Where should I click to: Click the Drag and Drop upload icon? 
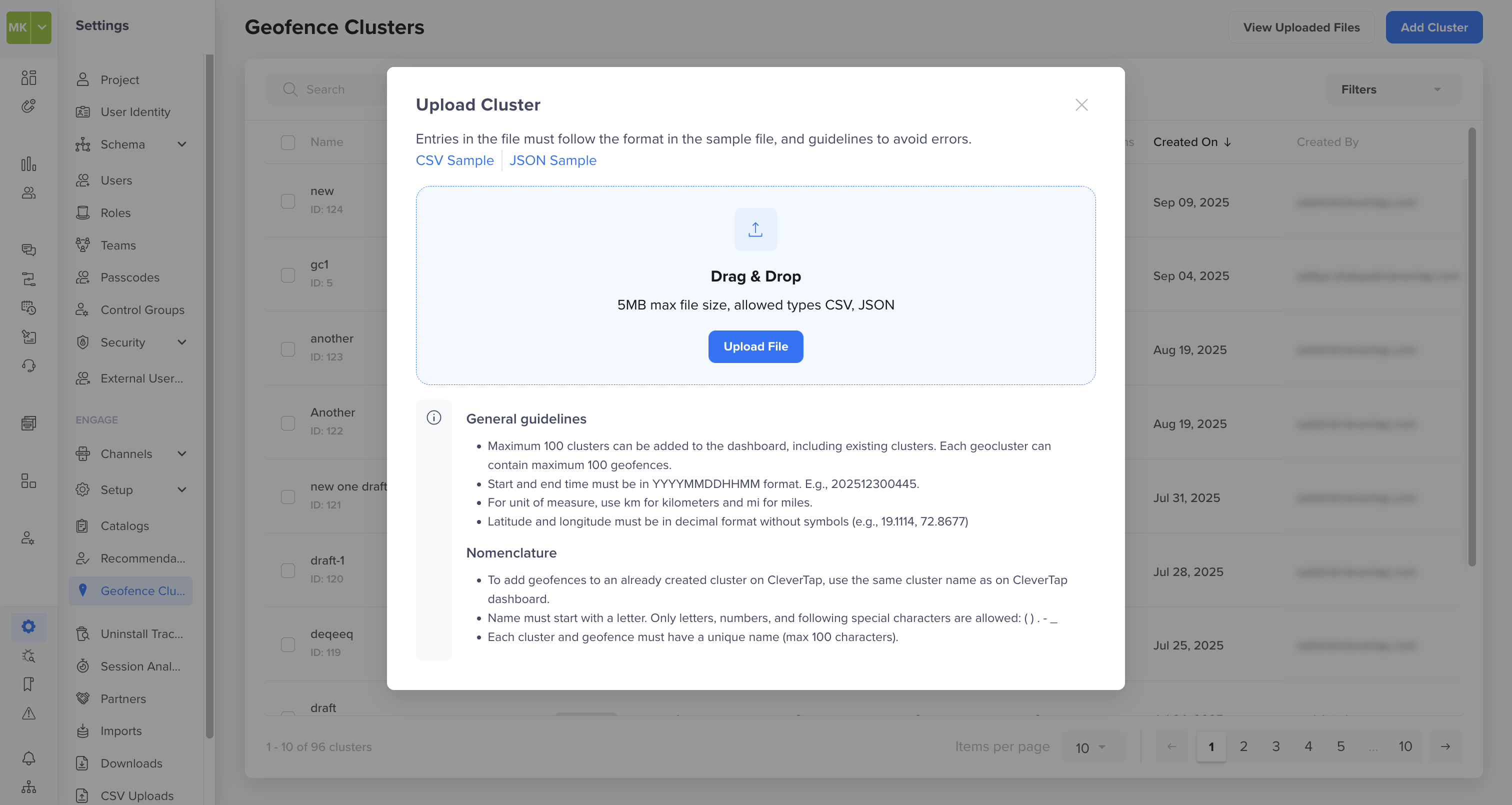755,229
